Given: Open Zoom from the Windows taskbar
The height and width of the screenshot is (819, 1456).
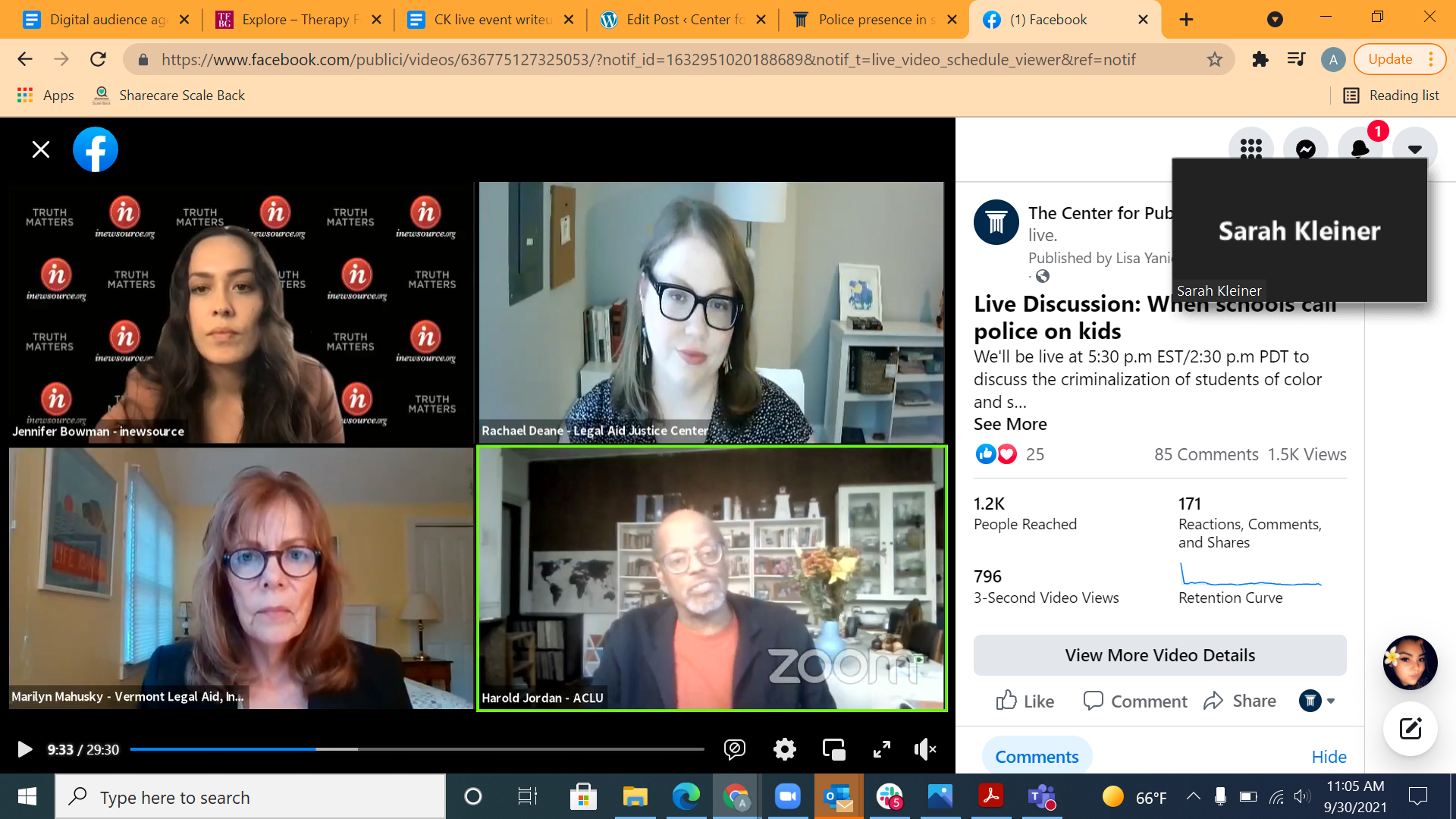Looking at the screenshot, I should point(787,797).
